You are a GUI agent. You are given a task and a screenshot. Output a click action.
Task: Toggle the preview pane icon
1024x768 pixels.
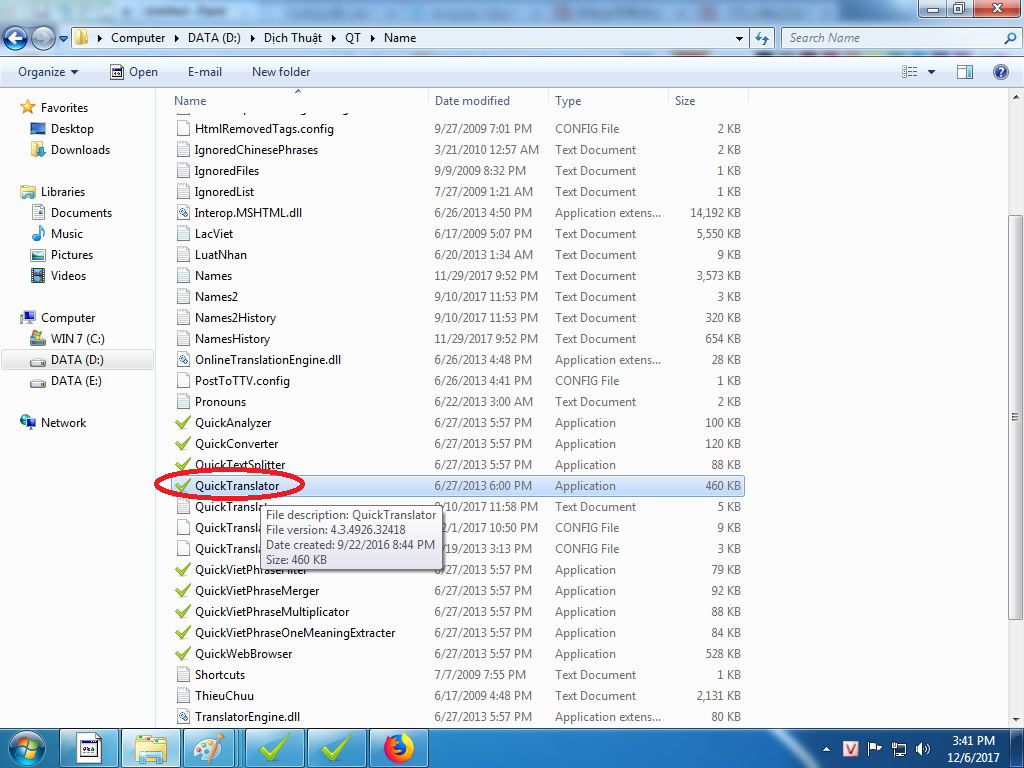click(965, 72)
